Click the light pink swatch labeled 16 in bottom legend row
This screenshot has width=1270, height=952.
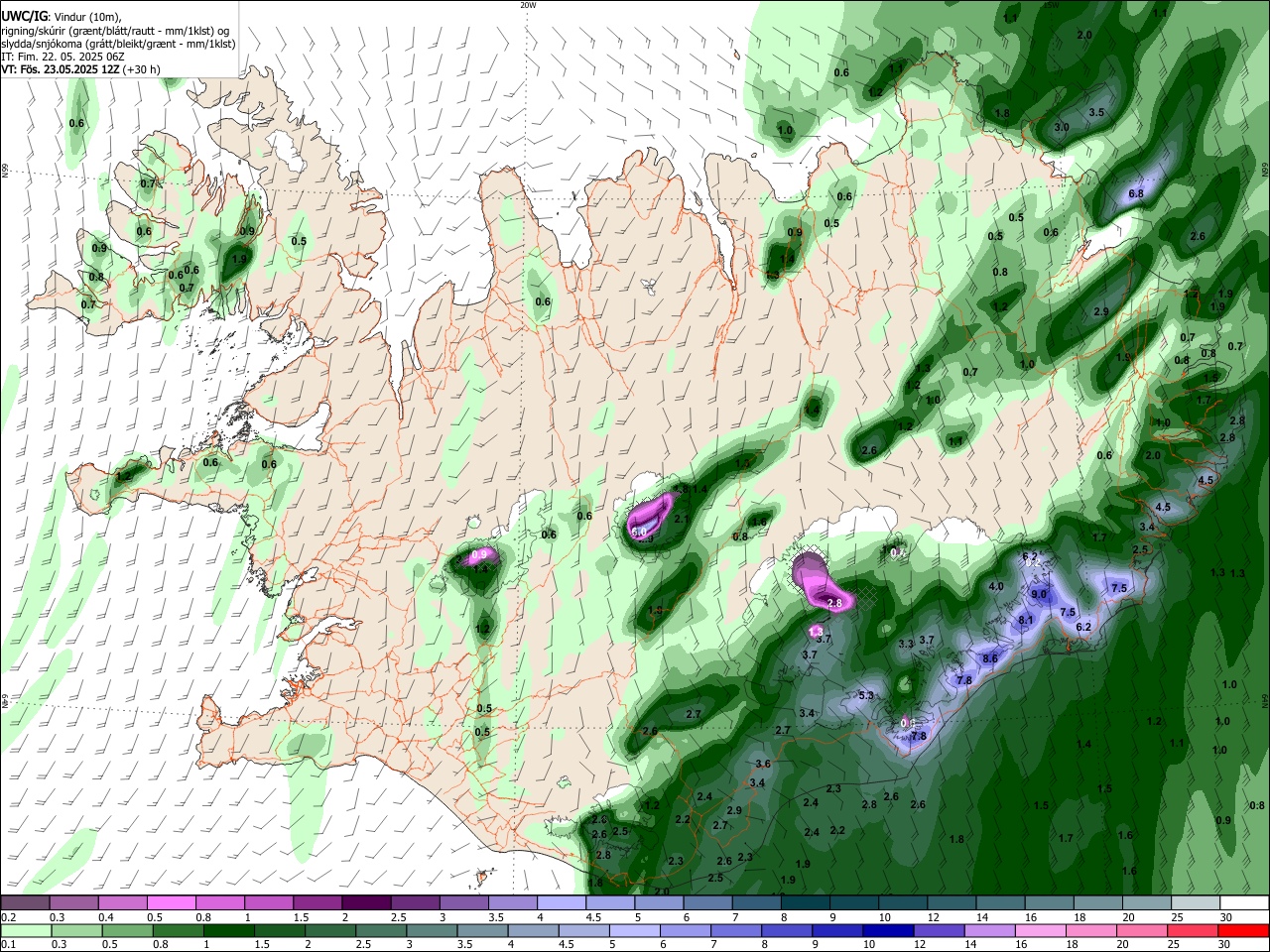tap(1041, 930)
